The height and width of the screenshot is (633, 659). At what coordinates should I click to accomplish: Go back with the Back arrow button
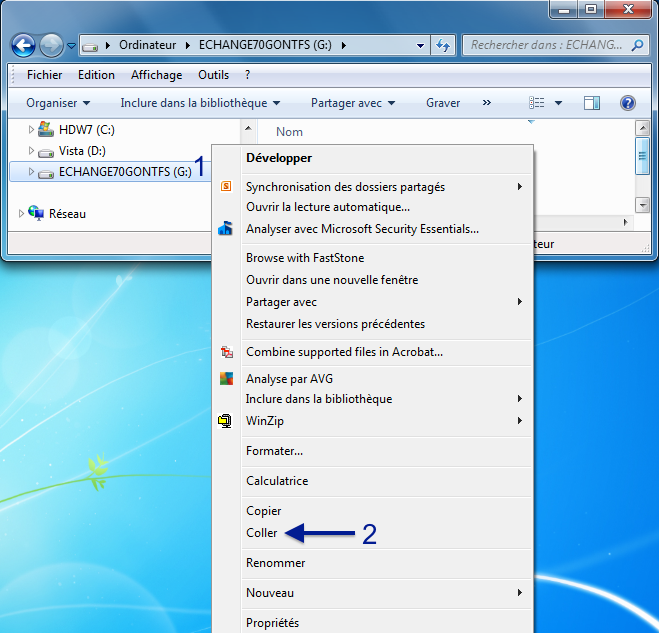point(23,45)
